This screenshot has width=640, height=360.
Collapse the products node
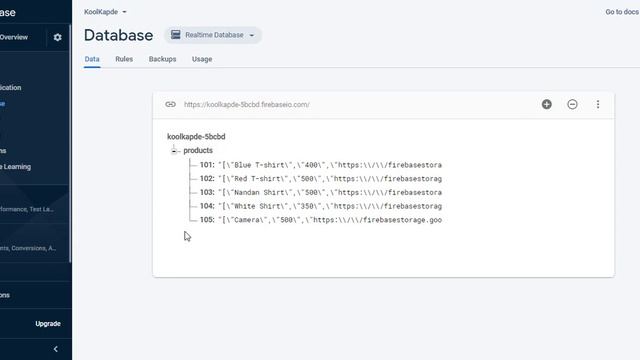click(174, 151)
